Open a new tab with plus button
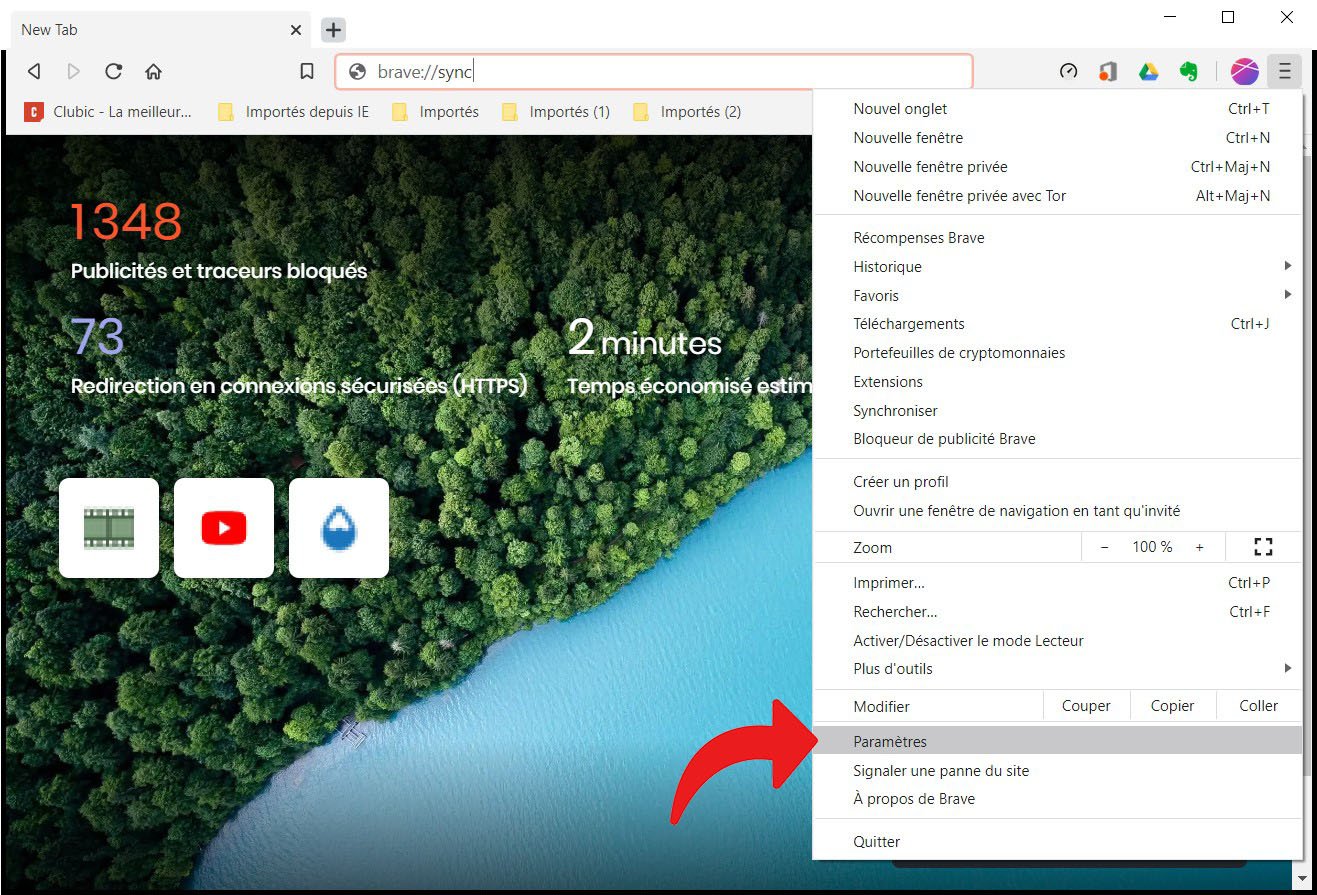This screenshot has width=1317, height=895. tap(333, 29)
